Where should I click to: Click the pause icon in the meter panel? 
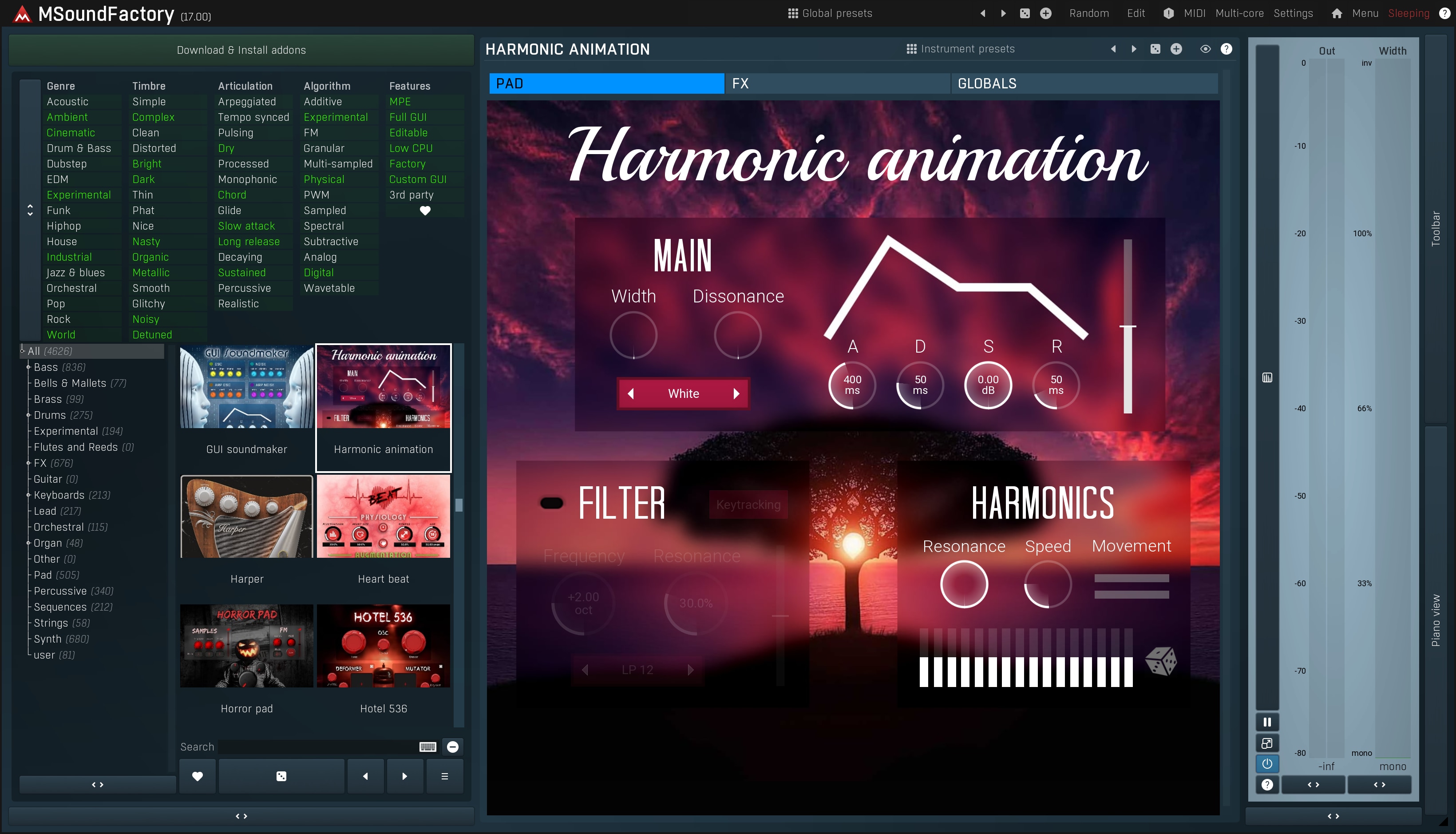tap(1267, 722)
